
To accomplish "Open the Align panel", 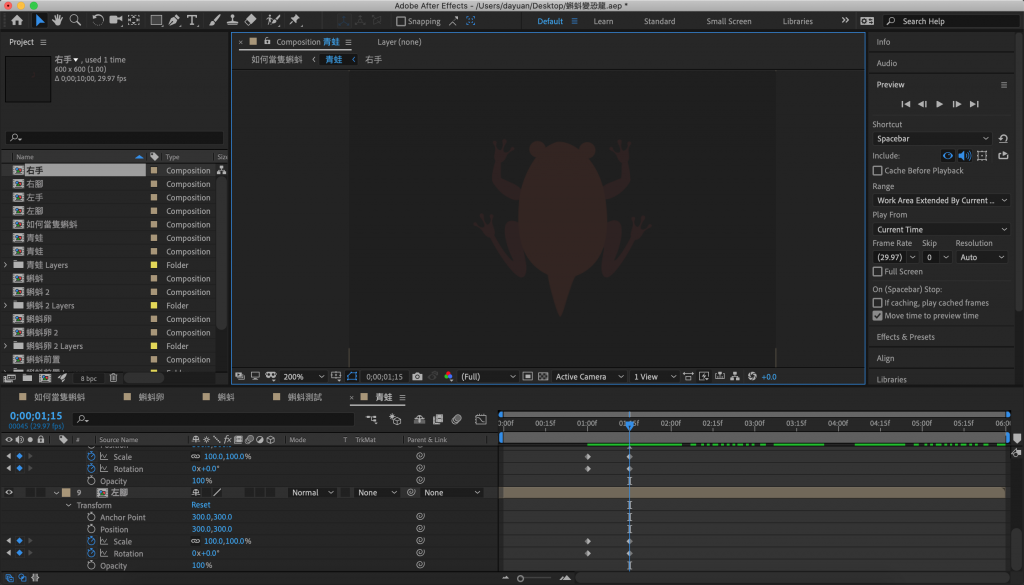I will 885,358.
